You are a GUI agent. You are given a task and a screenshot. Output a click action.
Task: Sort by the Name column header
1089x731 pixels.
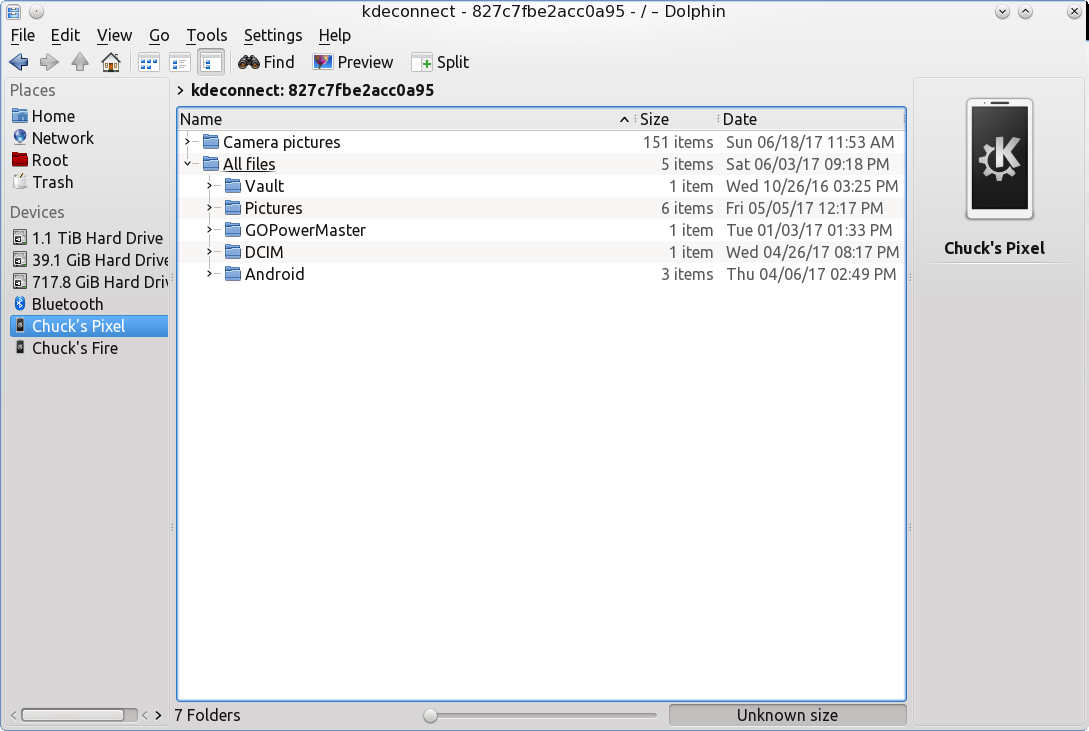coord(406,119)
